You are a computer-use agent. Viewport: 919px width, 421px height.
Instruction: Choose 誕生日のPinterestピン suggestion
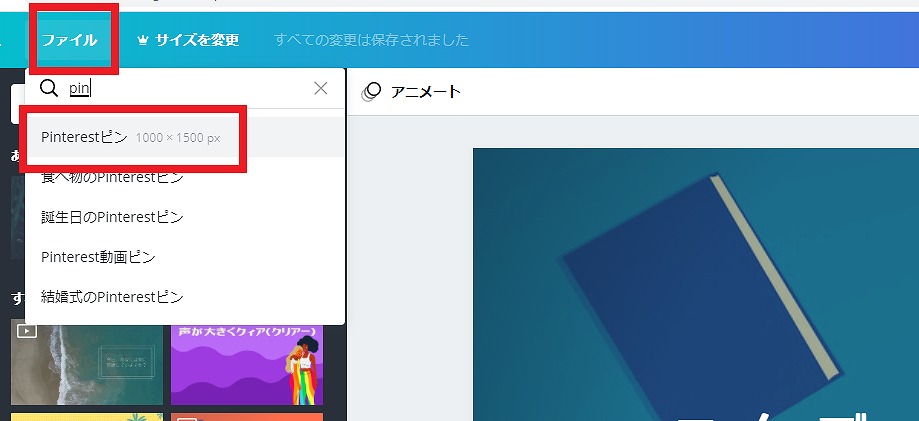[185, 217]
